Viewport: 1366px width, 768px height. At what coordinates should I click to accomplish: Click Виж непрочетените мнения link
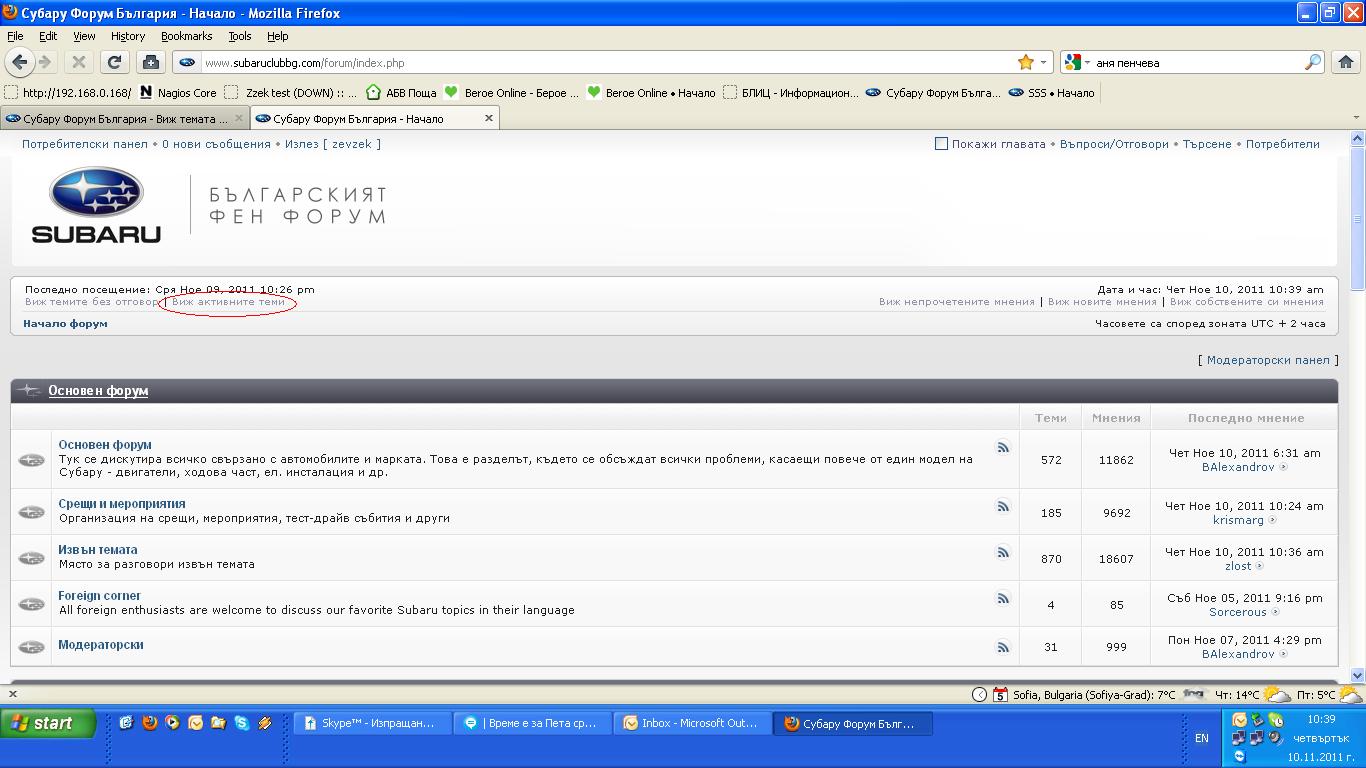pyautogui.click(x=957, y=301)
